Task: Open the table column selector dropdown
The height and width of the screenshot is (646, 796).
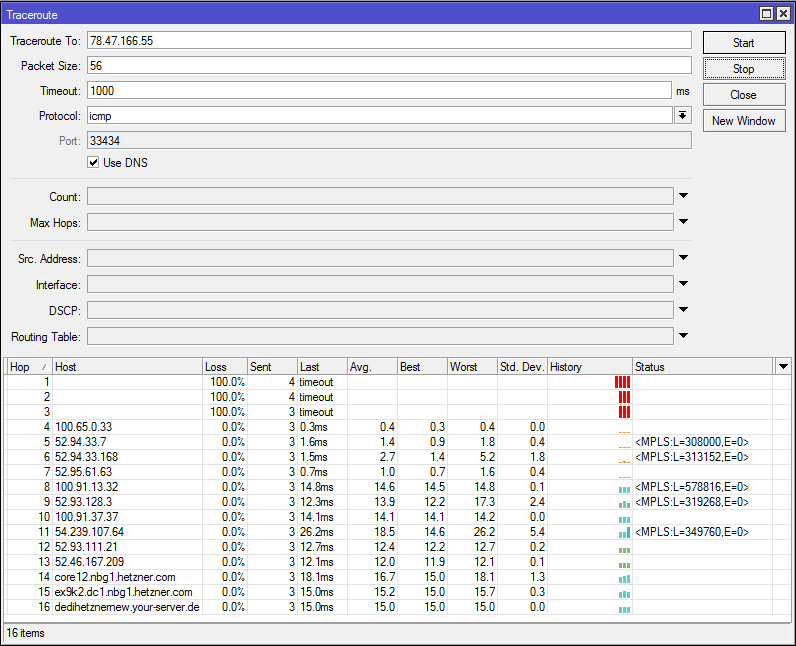Action: coord(783,366)
